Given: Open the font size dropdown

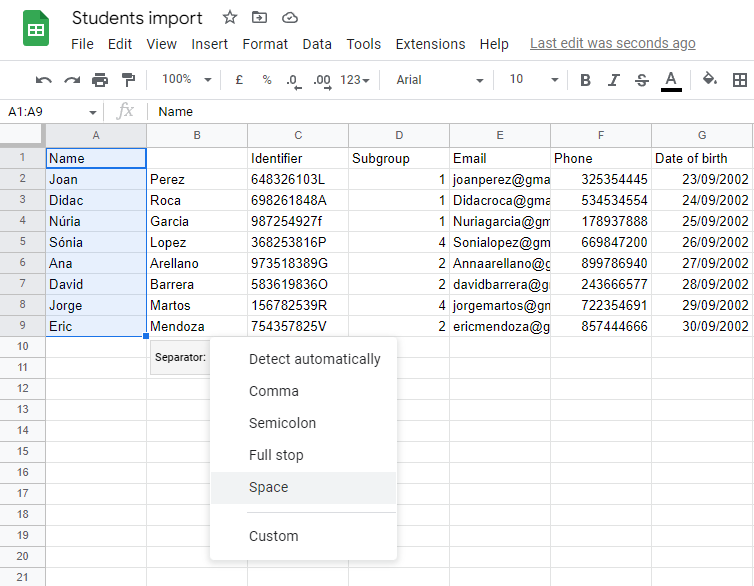Looking at the screenshot, I should [x=530, y=80].
